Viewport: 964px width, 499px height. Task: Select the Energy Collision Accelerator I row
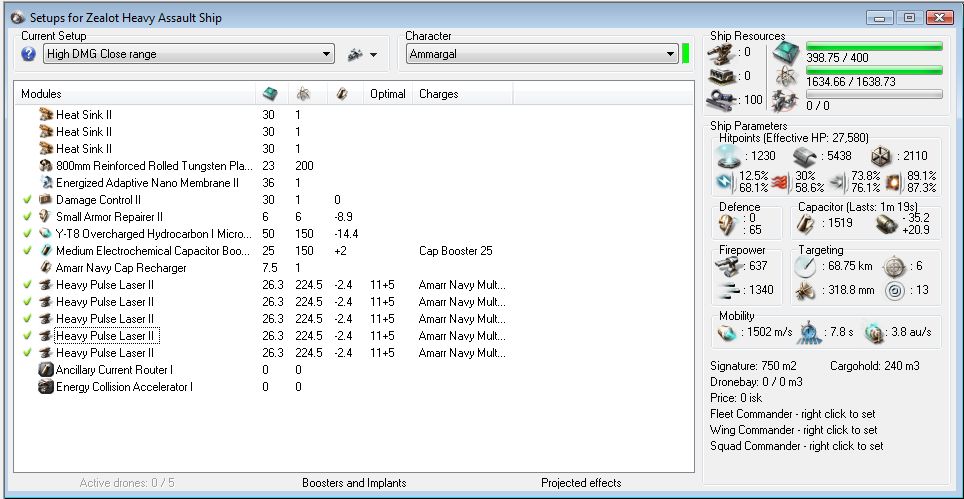point(354,387)
